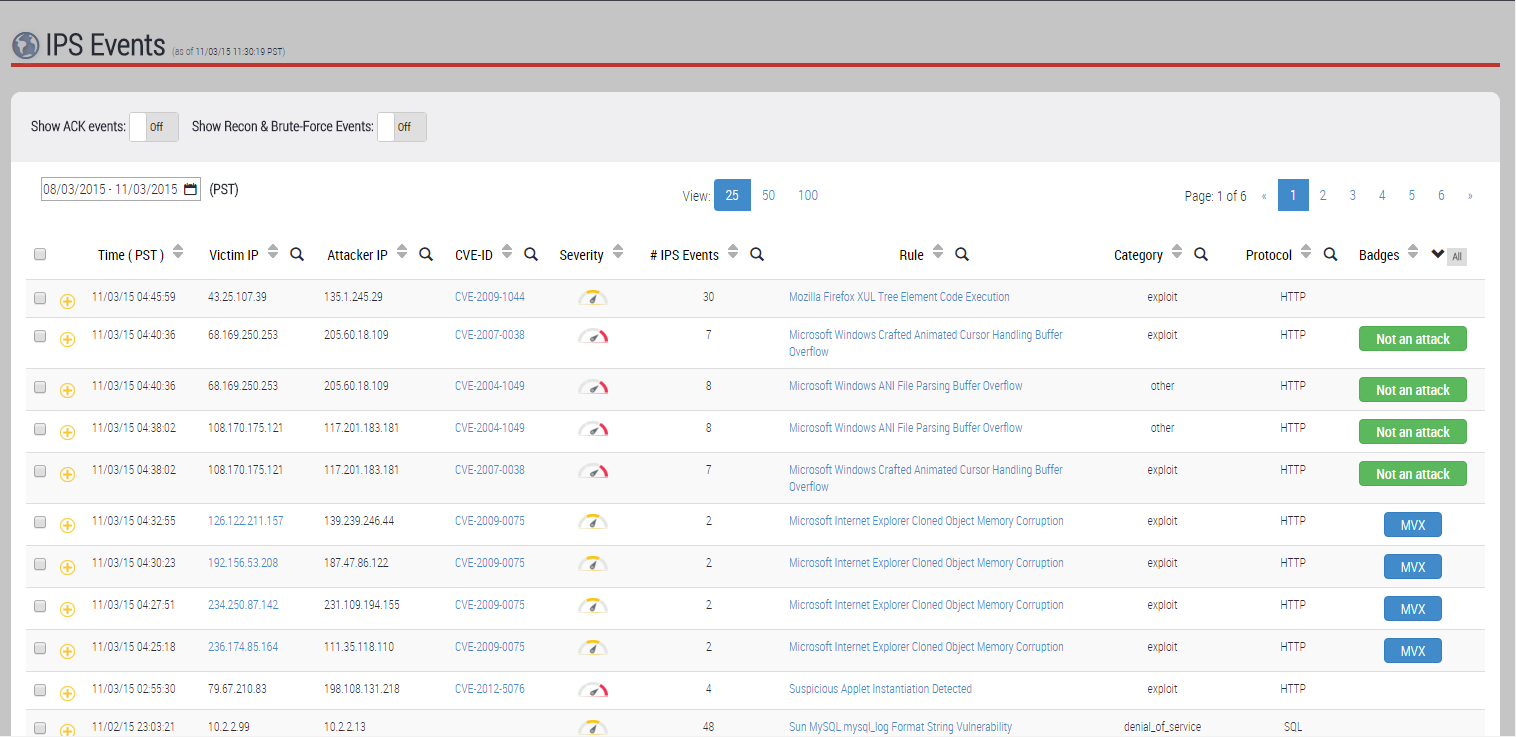The height and width of the screenshot is (737, 1516).
Task: Open calendar icon in date range field
Action: click(x=190, y=189)
